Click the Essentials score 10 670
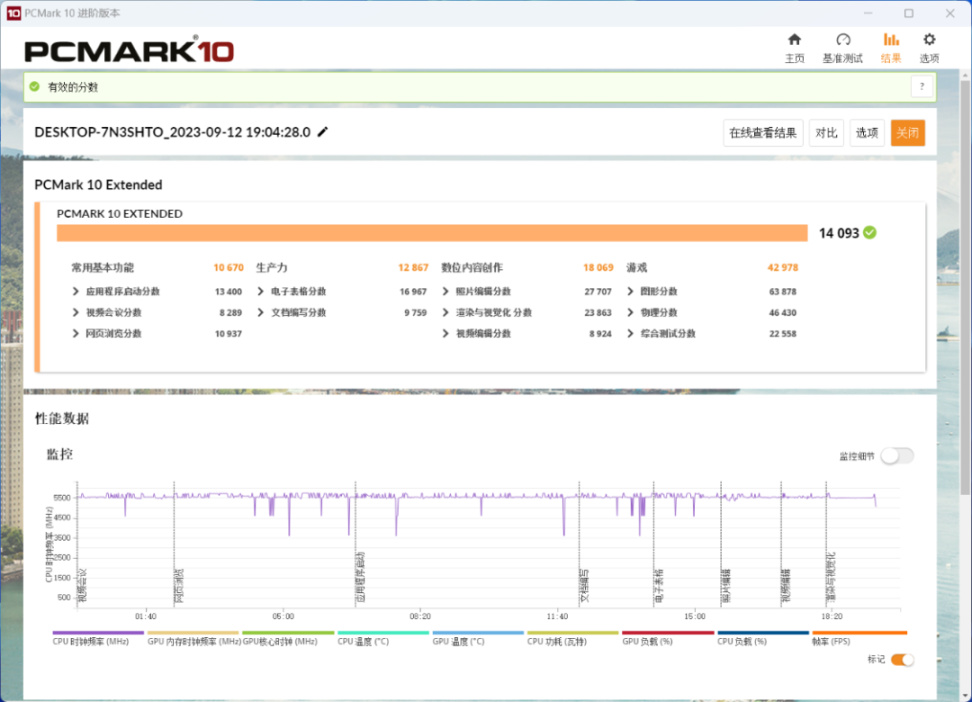The width and height of the screenshot is (972, 702). click(x=229, y=267)
